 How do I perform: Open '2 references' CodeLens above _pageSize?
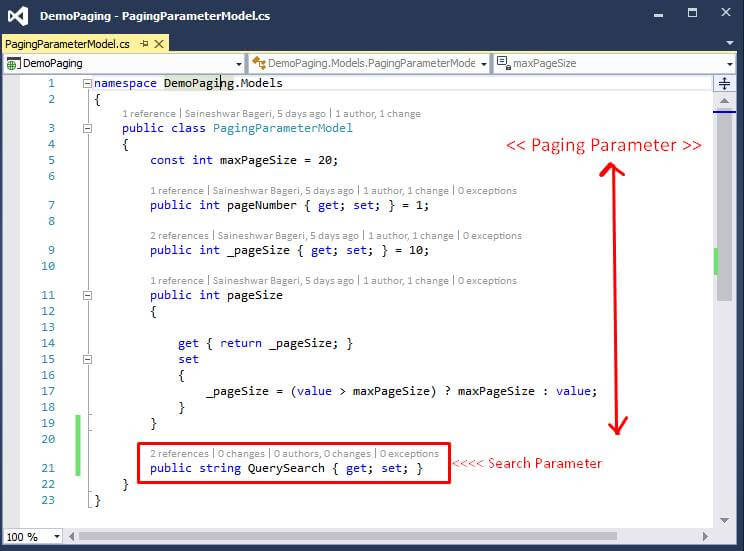coord(179,236)
